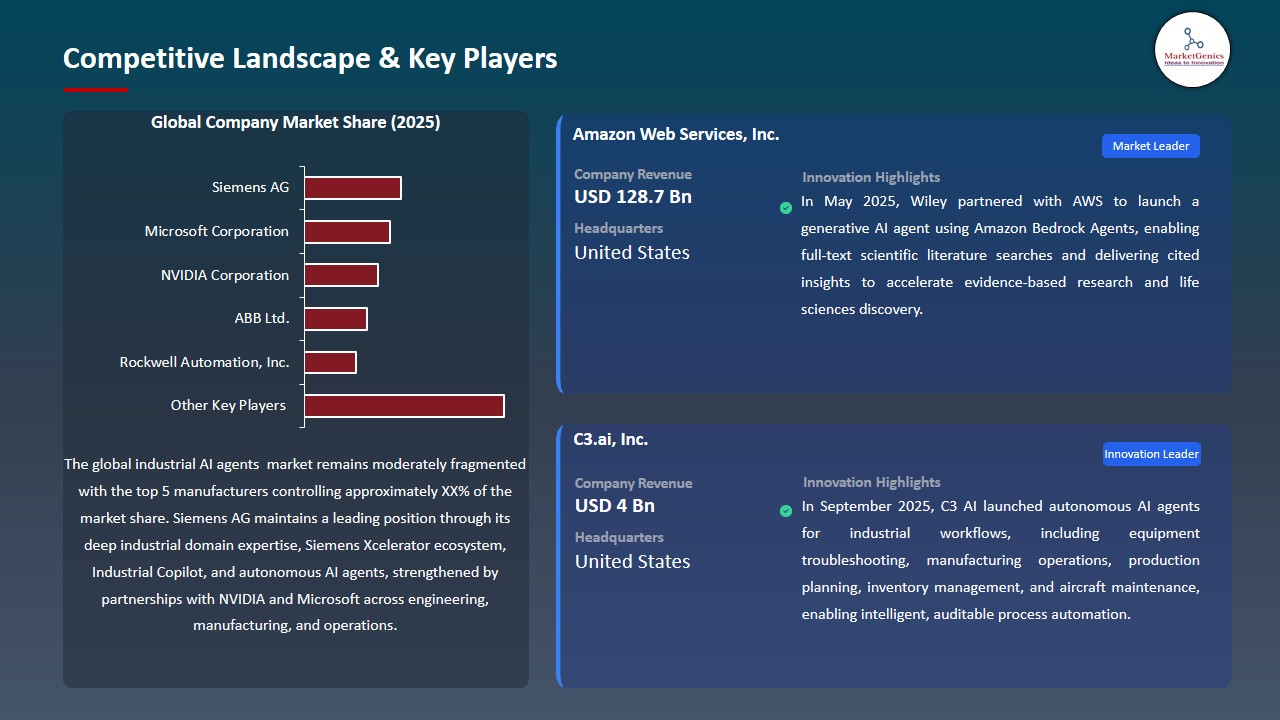Click Headquarters label in AWS card
Screen dimensions: 1280x720
coord(619,228)
